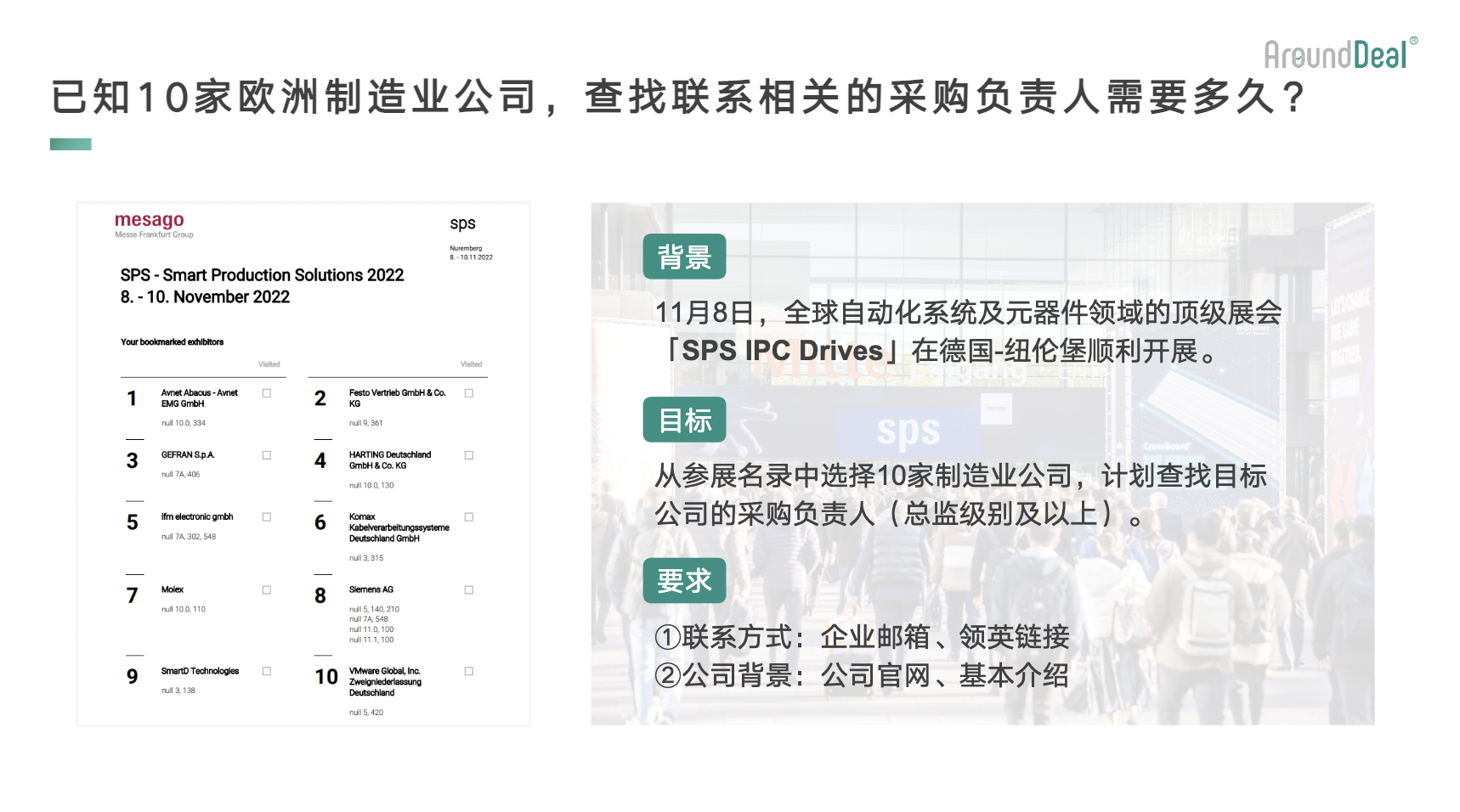Click exhibitor name Molex
The image size is (1460, 812).
click(173, 589)
